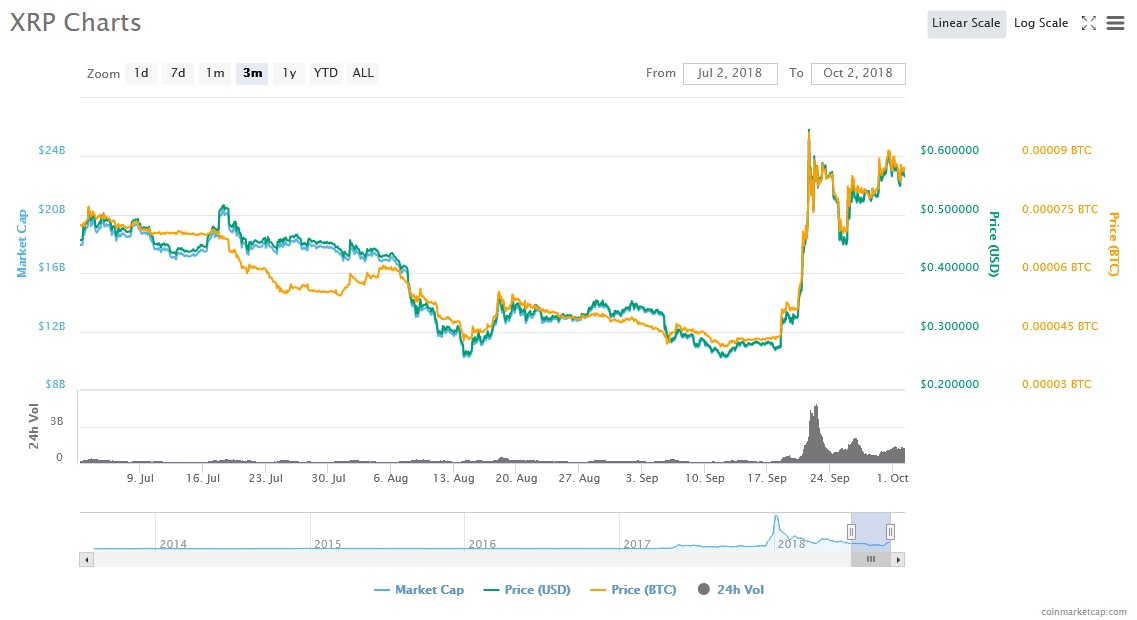Click the navigator right scroll arrow
Screen dimensions: 1137x620
(898, 559)
